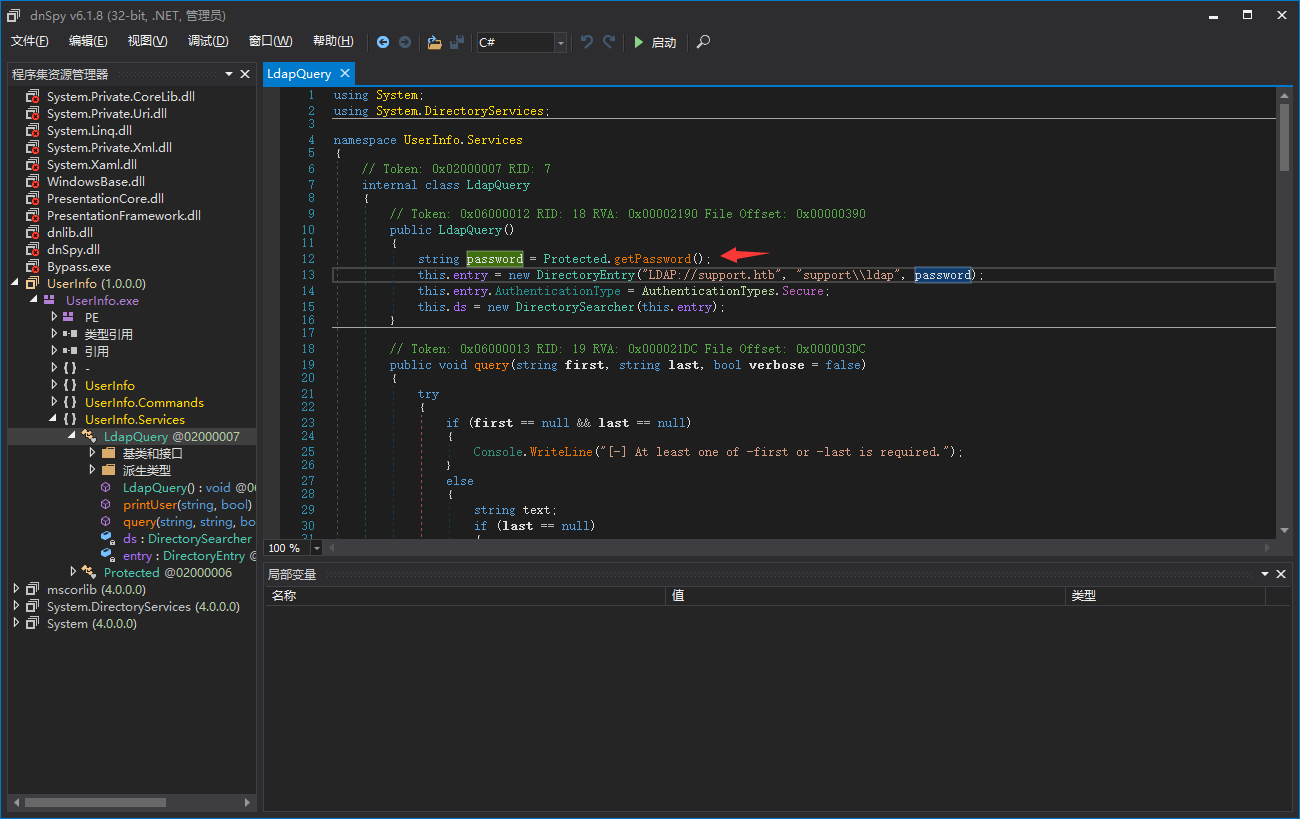This screenshot has height=819, width=1300.
Task: Open the 调试(D) menu
Action: click(x=208, y=41)
